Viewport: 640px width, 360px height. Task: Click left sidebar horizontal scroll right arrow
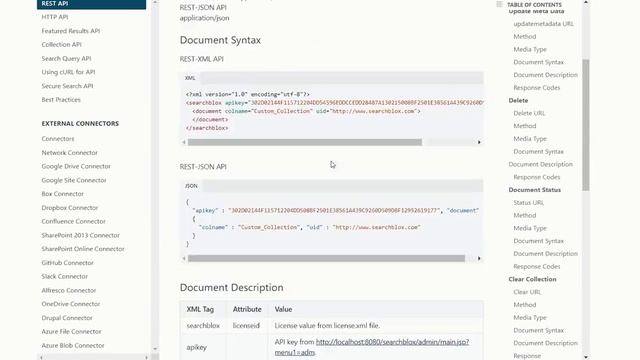[147, 357]
